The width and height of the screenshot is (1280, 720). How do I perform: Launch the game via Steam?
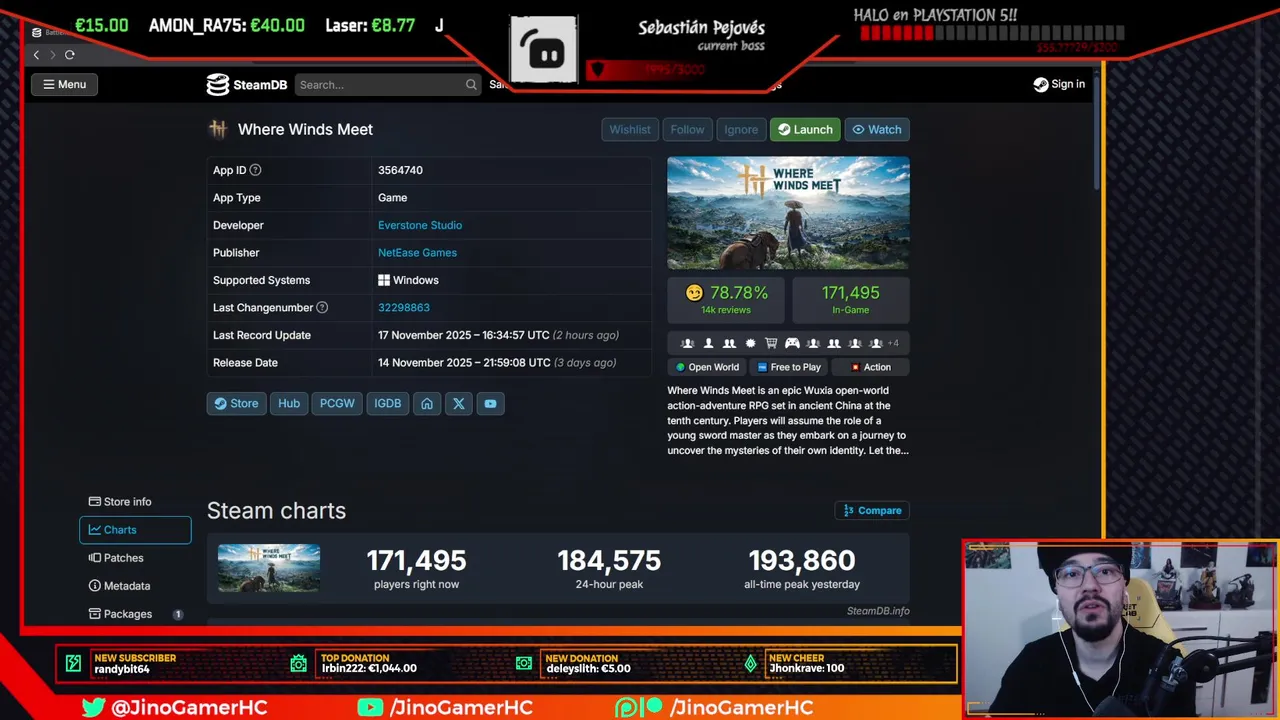[805, 129]
